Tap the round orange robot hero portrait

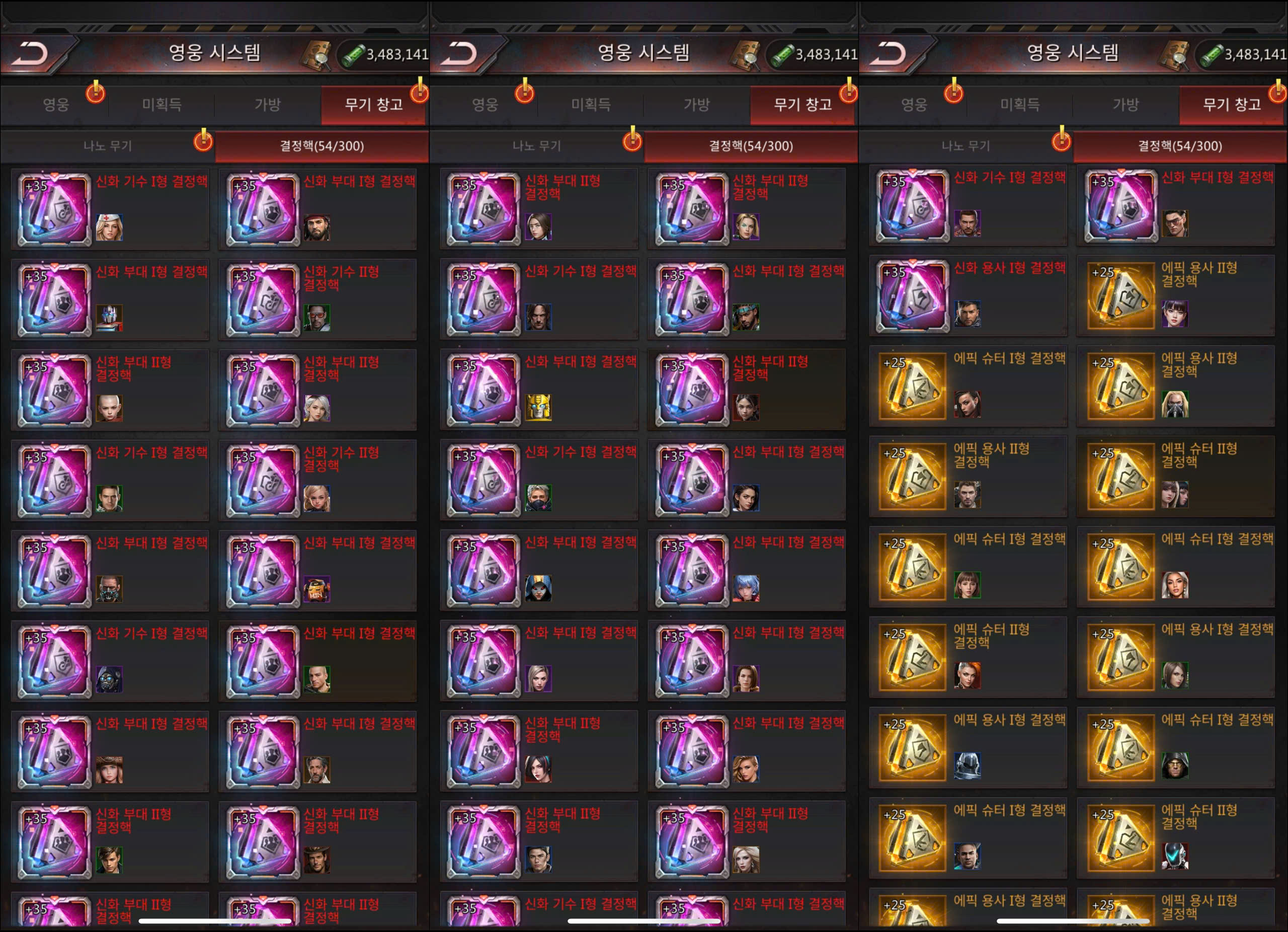click(317, 589)
